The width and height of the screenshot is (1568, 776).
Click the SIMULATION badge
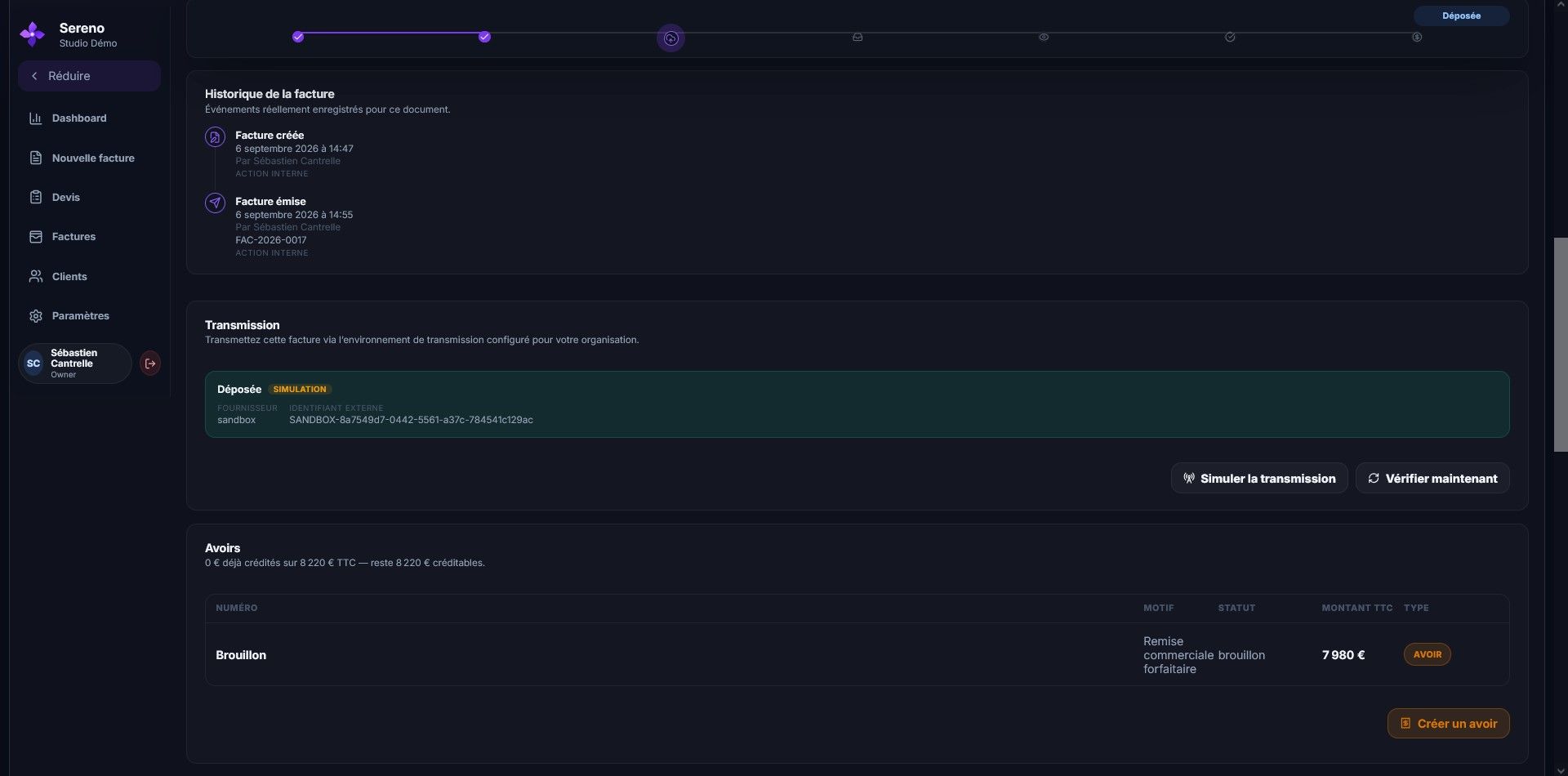point(300,390)
